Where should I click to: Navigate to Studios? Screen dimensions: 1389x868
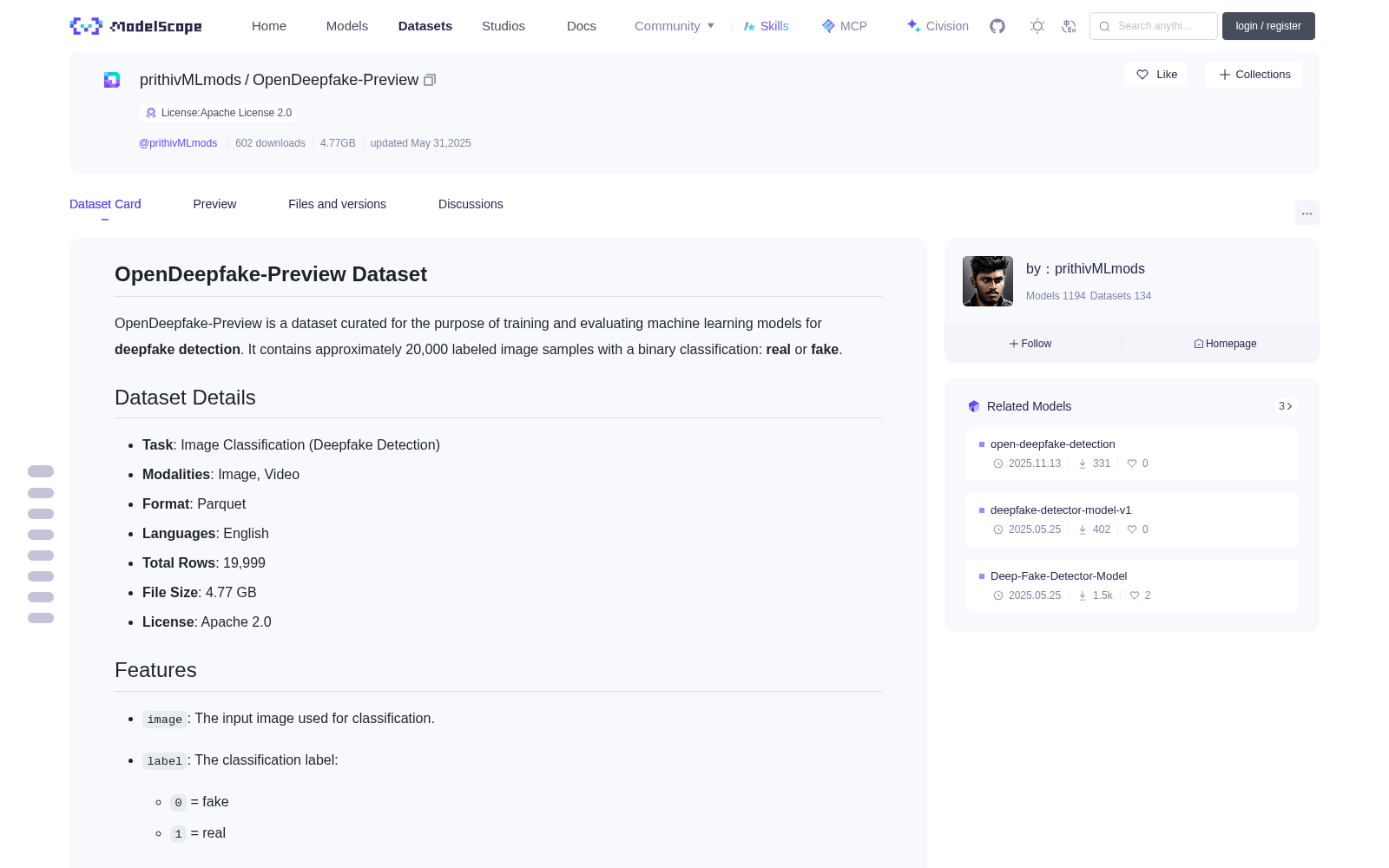point(504,26)
